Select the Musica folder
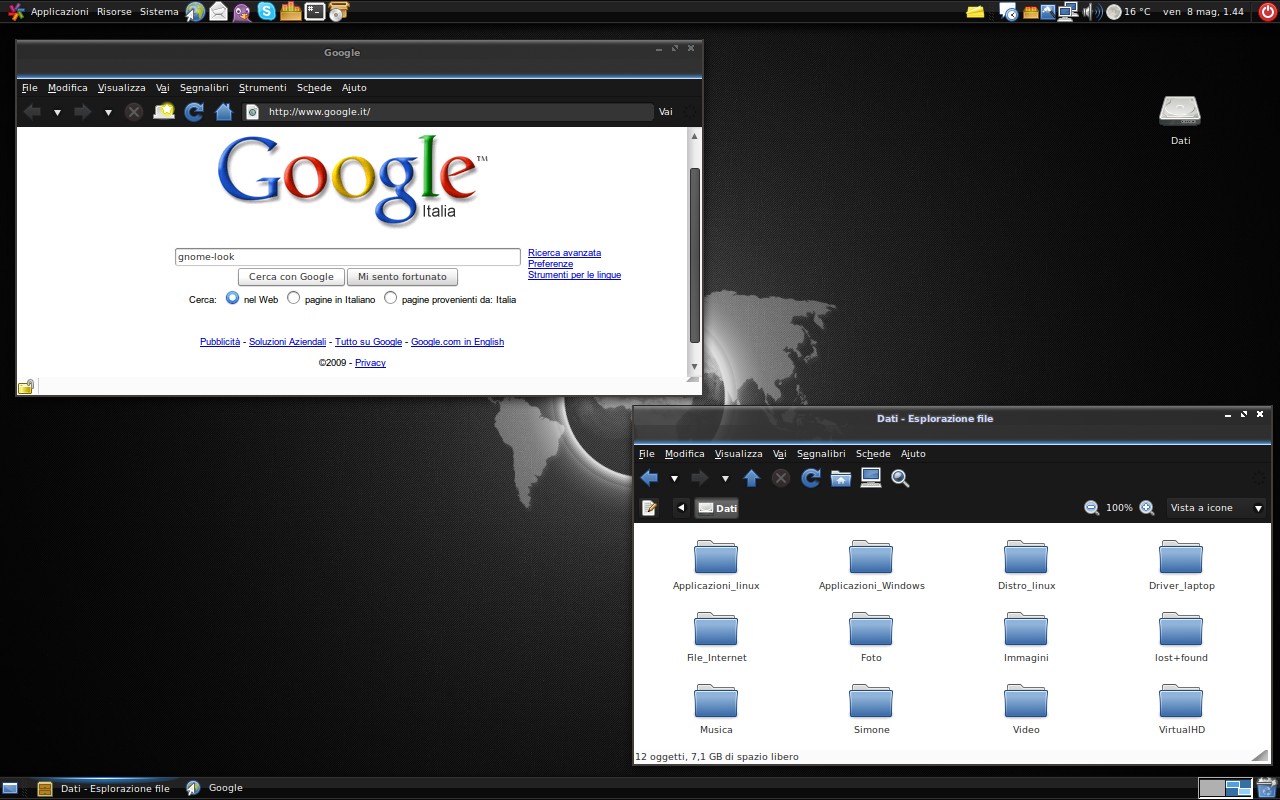This screenshot has width=1280, height=800. coord(716,709)
